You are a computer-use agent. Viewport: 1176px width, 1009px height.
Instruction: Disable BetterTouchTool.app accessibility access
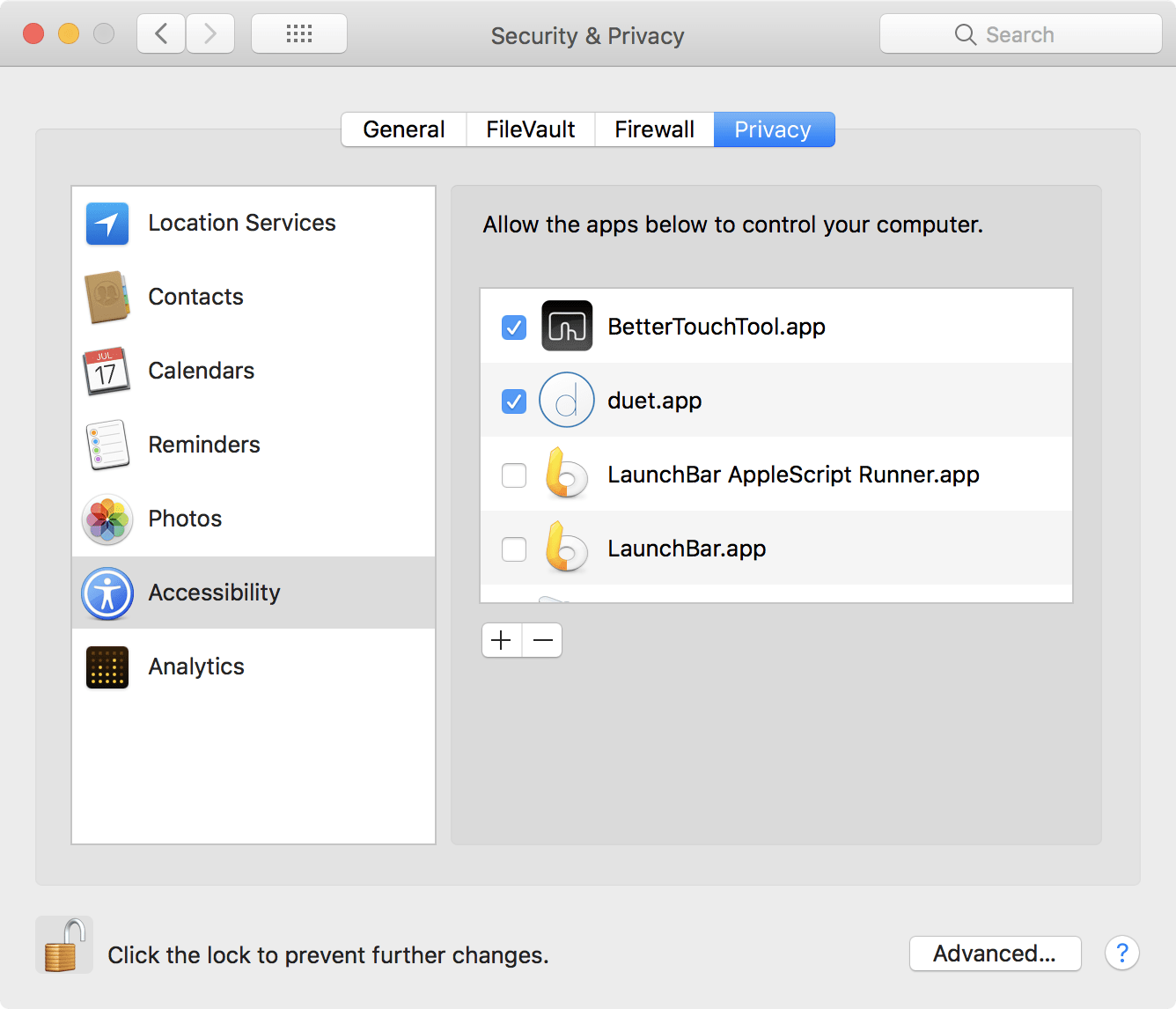[x=513, y=327]
